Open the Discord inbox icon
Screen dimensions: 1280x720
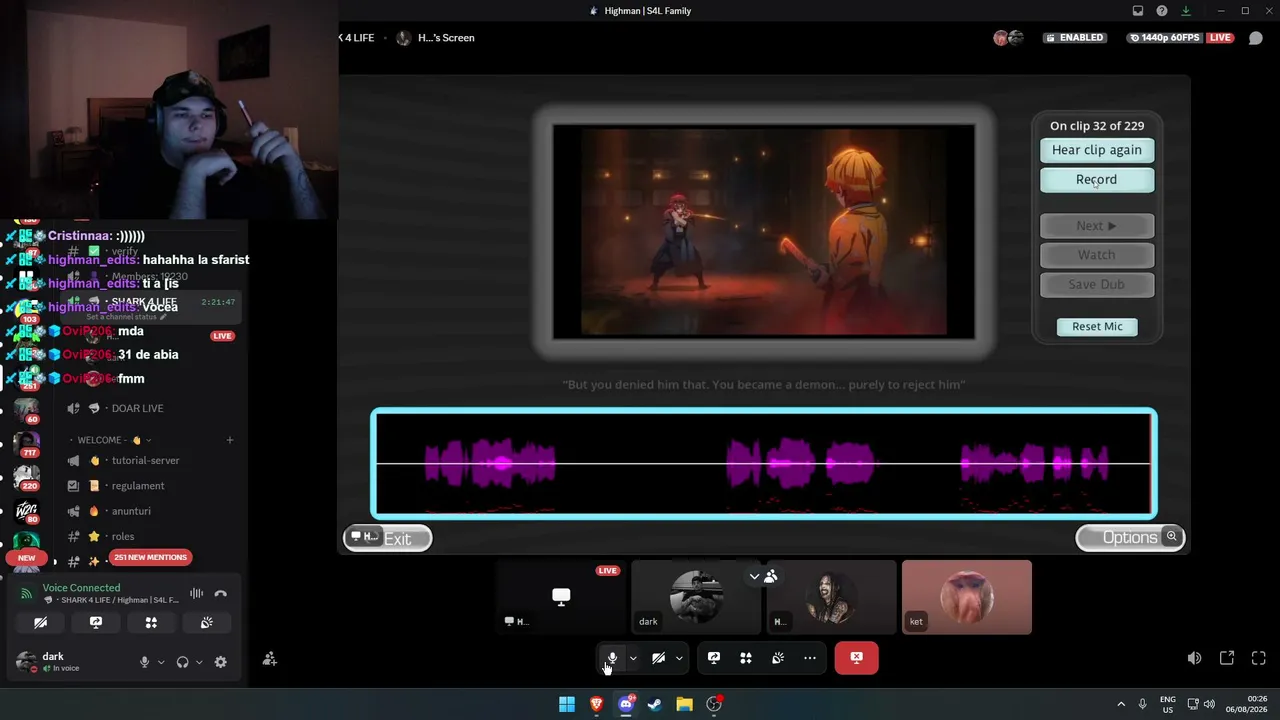coord(1138,11)
